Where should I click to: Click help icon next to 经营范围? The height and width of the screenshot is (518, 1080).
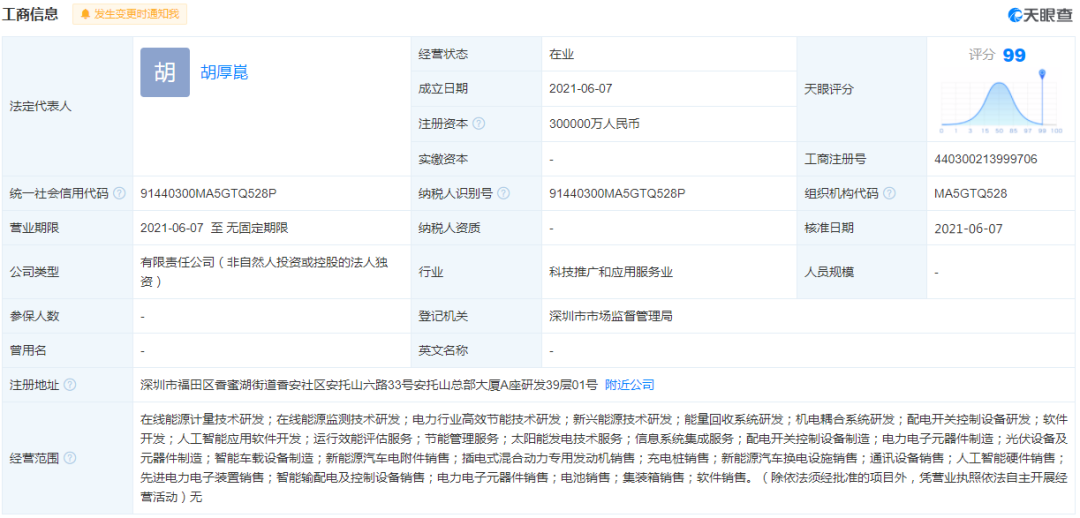point(70,458)
